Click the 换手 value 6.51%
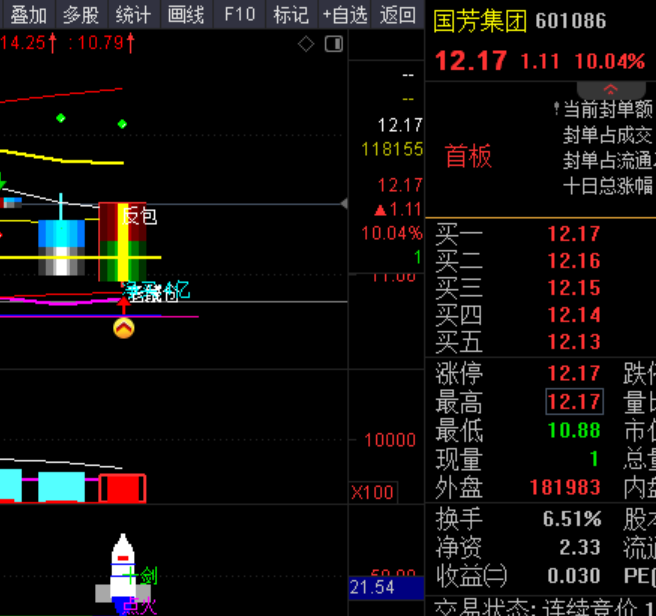Screen dimensions: 656x616 click(572, 519)
